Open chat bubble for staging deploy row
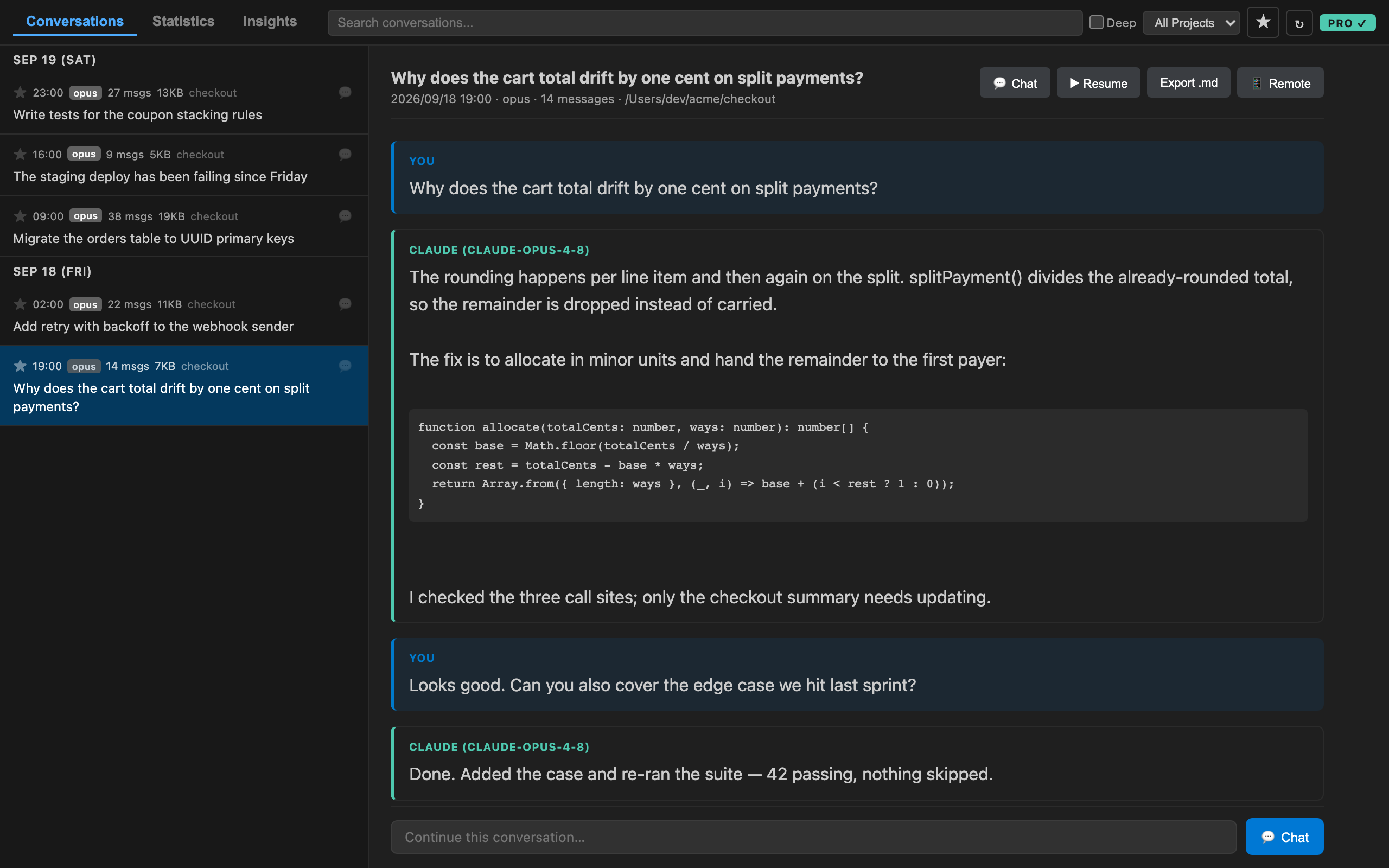Screen dimensions: 1389x868 (345, 154)
